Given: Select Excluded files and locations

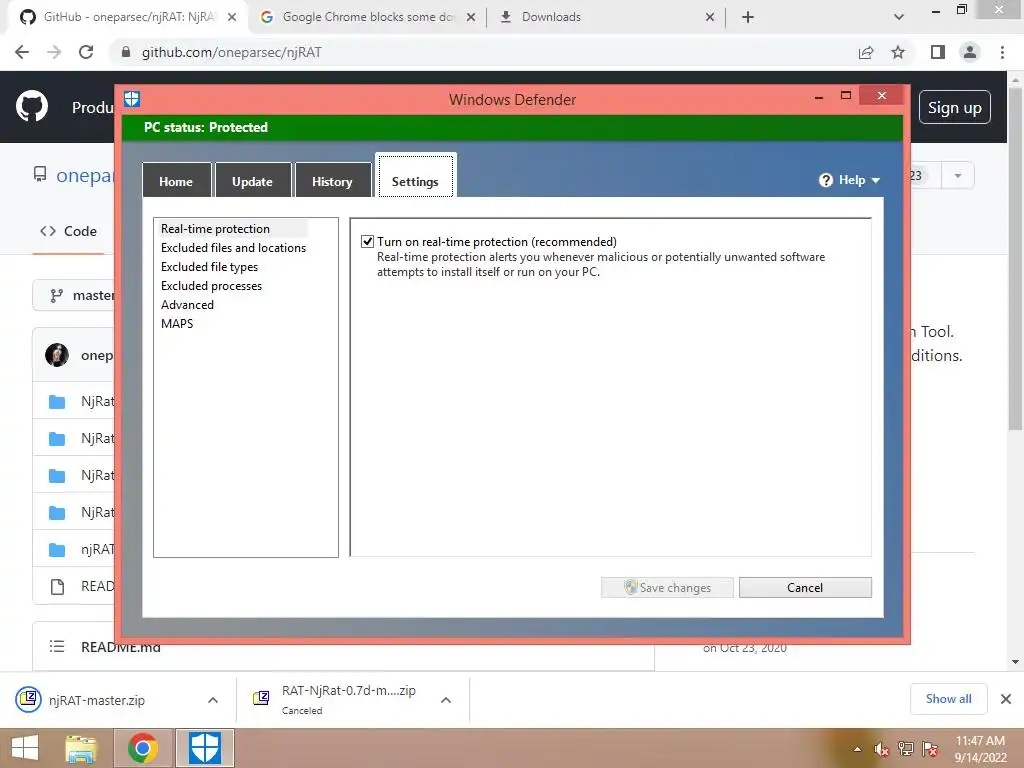Looking at the screenshot, I should [233, 248].
